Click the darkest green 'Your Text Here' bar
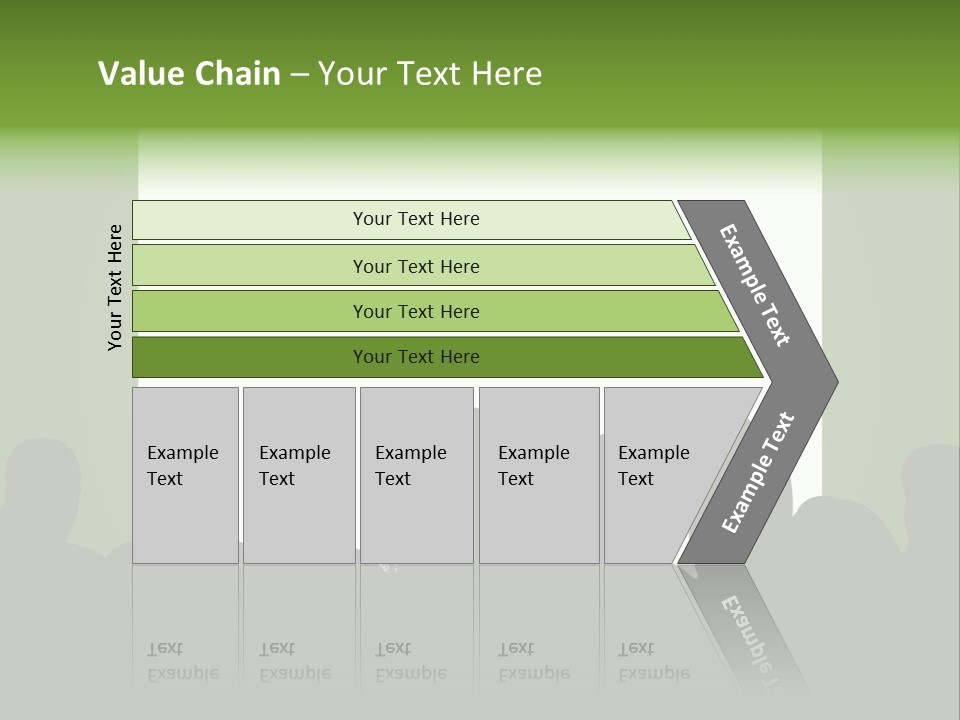Image resolution: width=960 pixels, height=720 pixels. click(x=448, y=357)
